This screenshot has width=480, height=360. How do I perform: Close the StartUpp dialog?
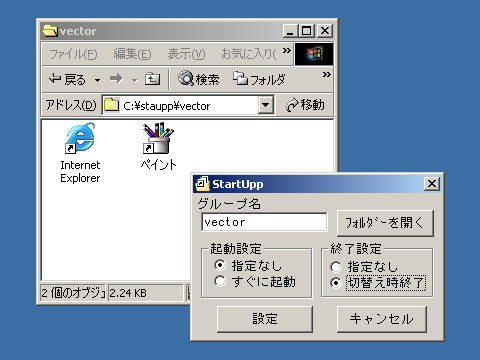coord(432,184)
